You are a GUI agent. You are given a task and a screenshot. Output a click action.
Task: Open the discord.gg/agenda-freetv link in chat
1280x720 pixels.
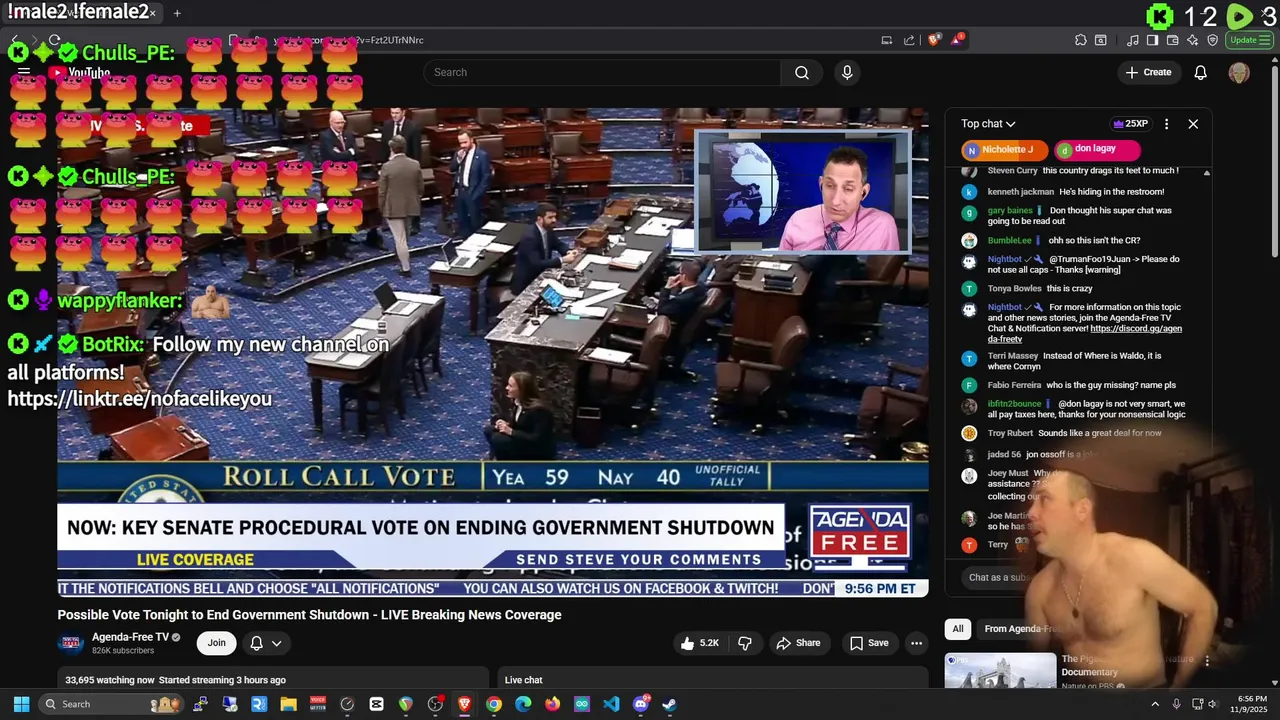pos(1085,333)
